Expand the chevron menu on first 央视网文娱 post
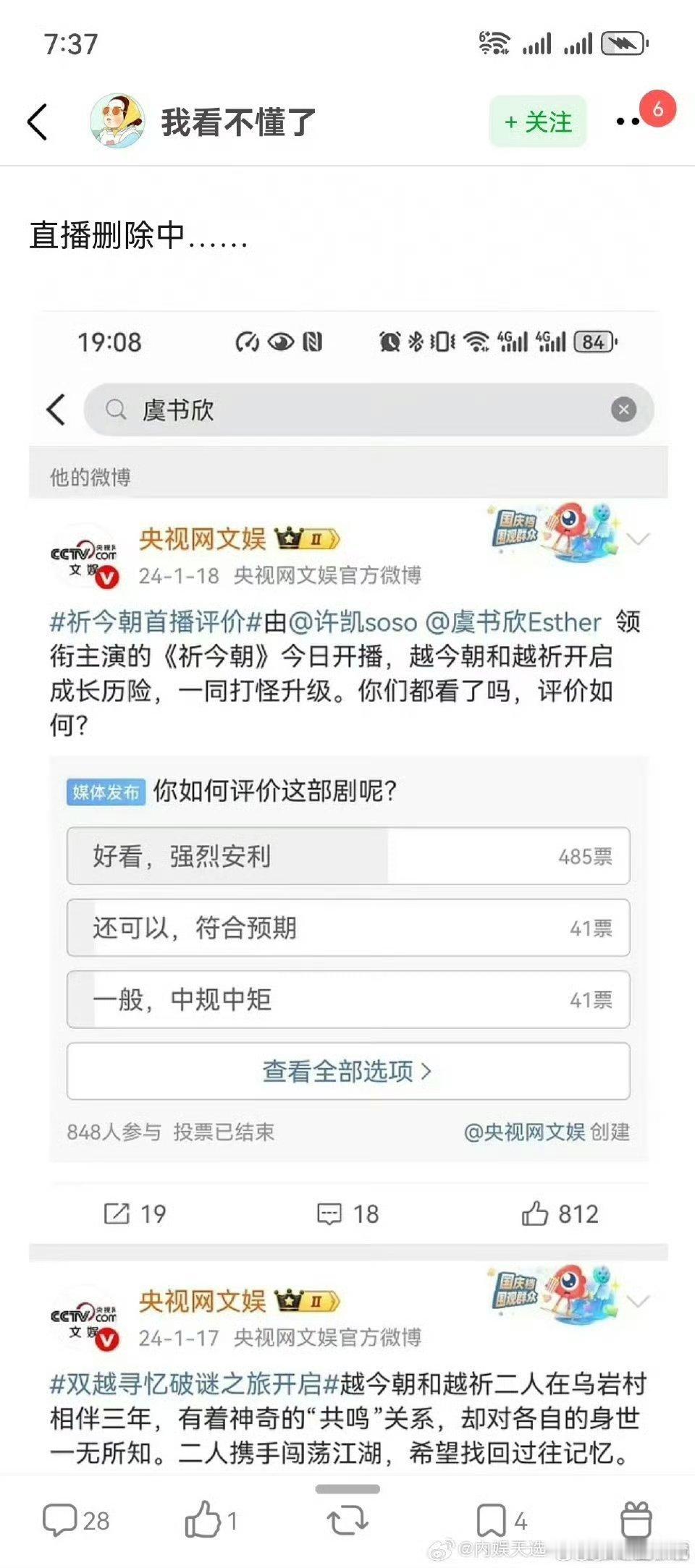 (x=639, y=539)
